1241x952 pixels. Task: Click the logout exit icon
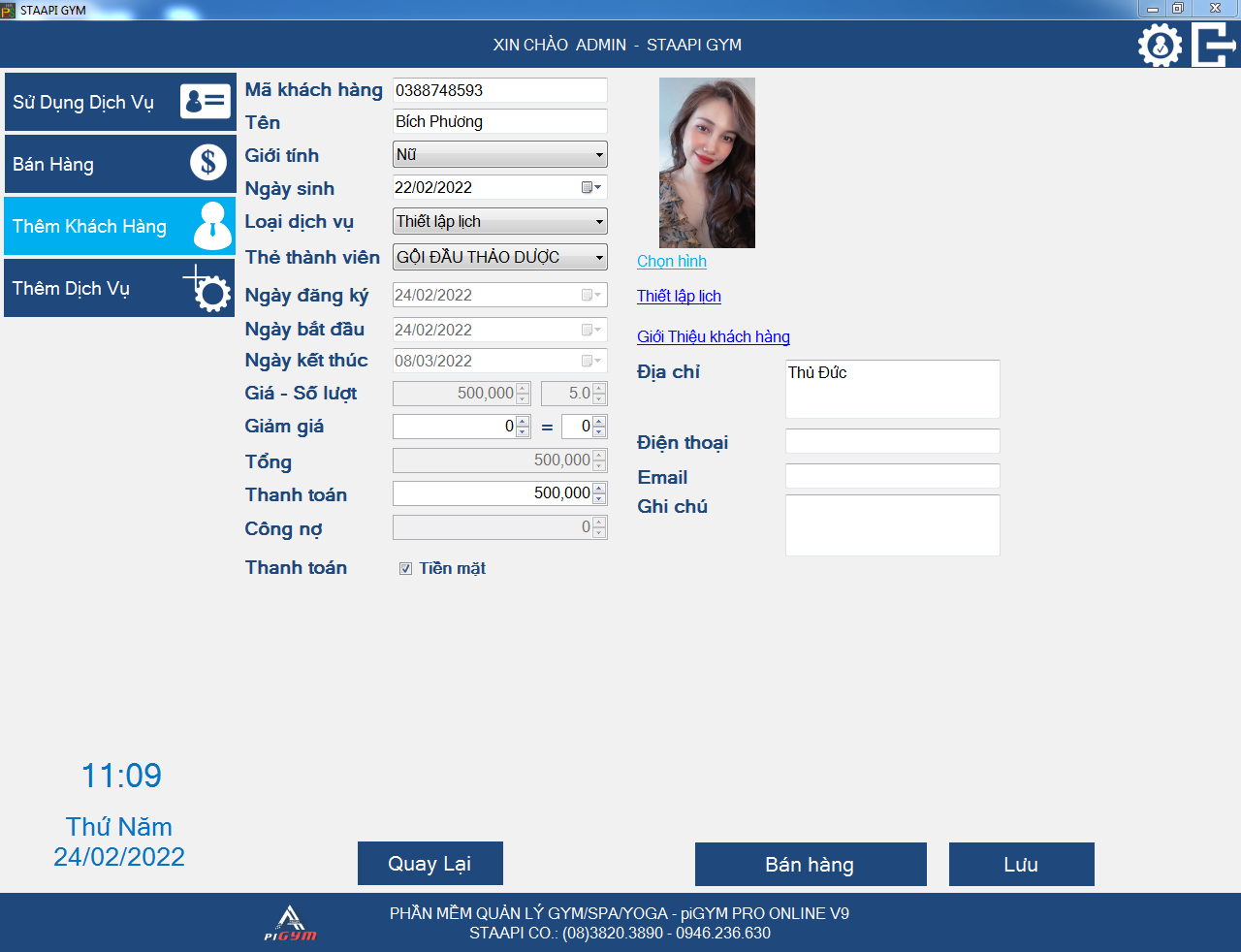click(1213, 45)
